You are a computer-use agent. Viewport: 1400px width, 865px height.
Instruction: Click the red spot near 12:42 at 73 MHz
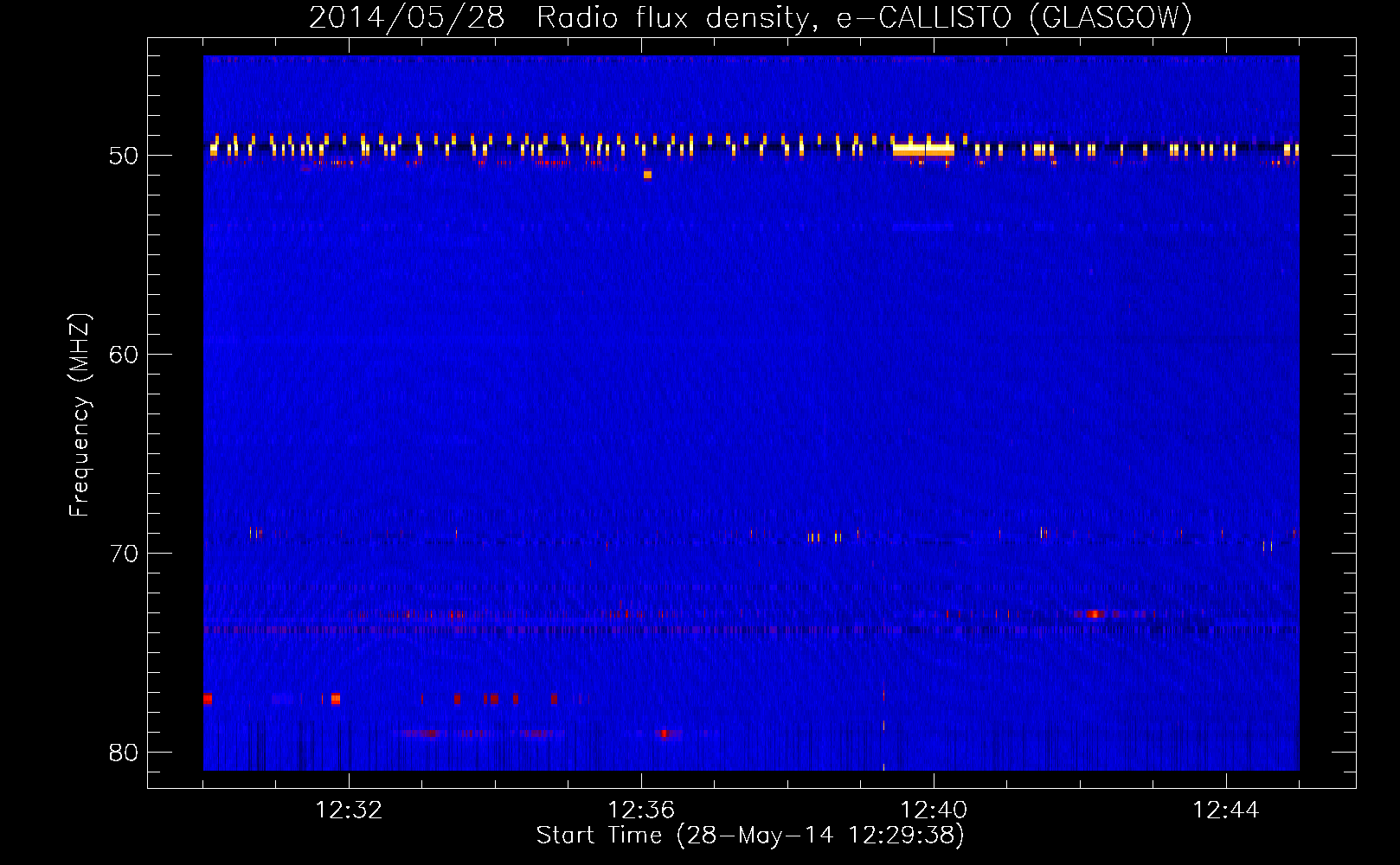click(1094, 614)
